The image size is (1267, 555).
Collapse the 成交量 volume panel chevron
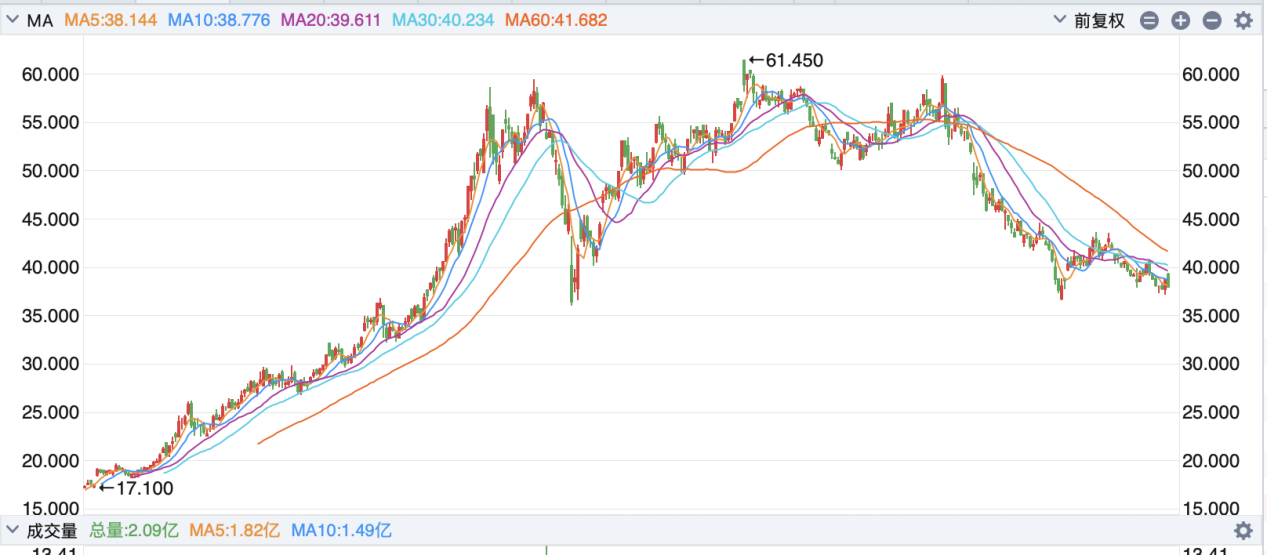click(x=13, y=530)
